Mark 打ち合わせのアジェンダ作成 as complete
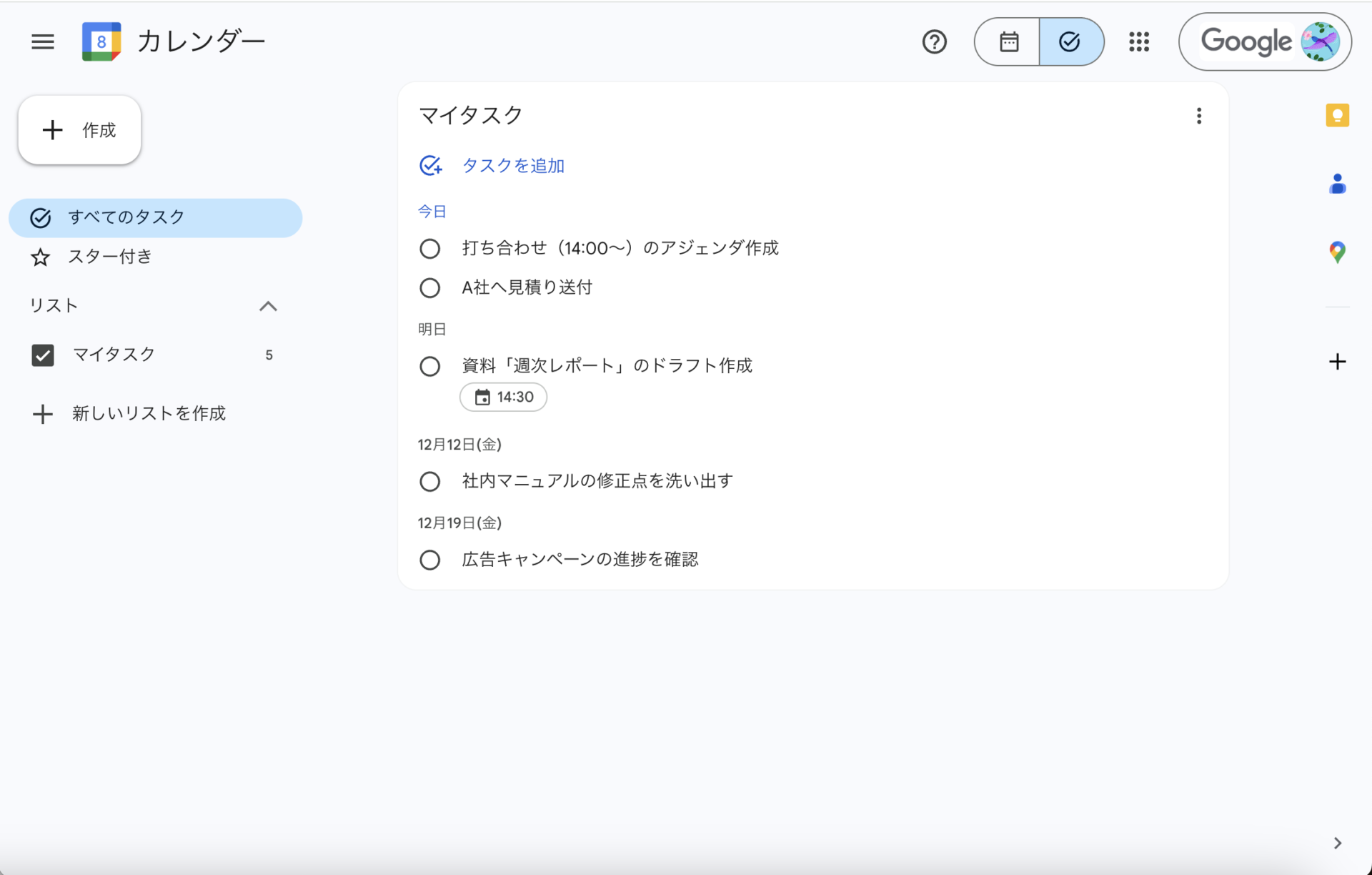The image size is (1372, 875). [430, 248]
